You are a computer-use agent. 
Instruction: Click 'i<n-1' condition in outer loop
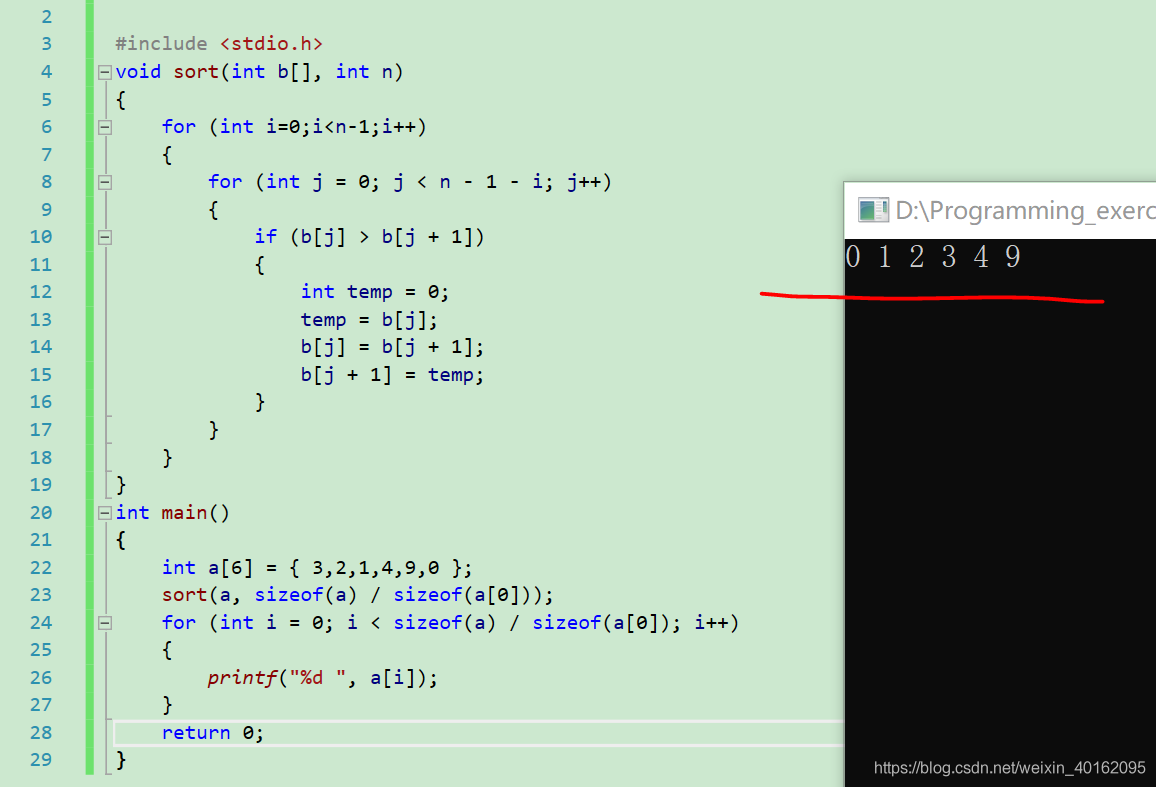(341, 127)
